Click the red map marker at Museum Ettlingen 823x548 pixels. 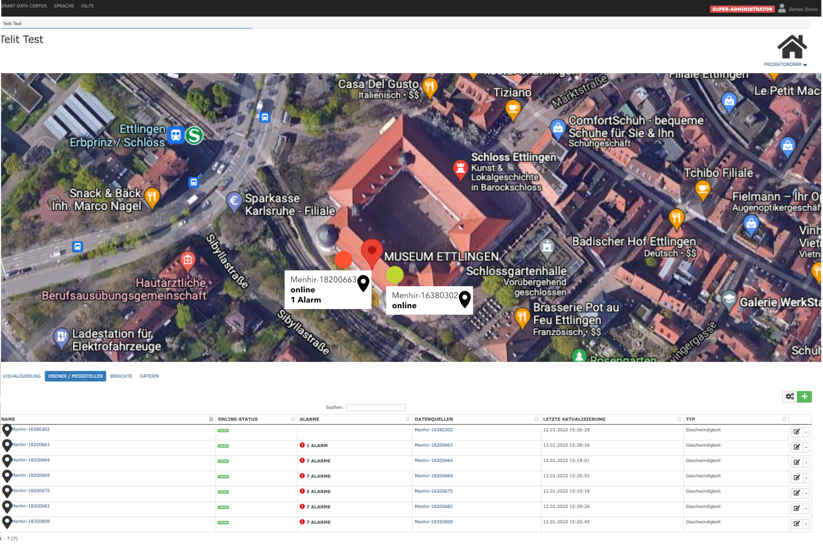[372, 252]
